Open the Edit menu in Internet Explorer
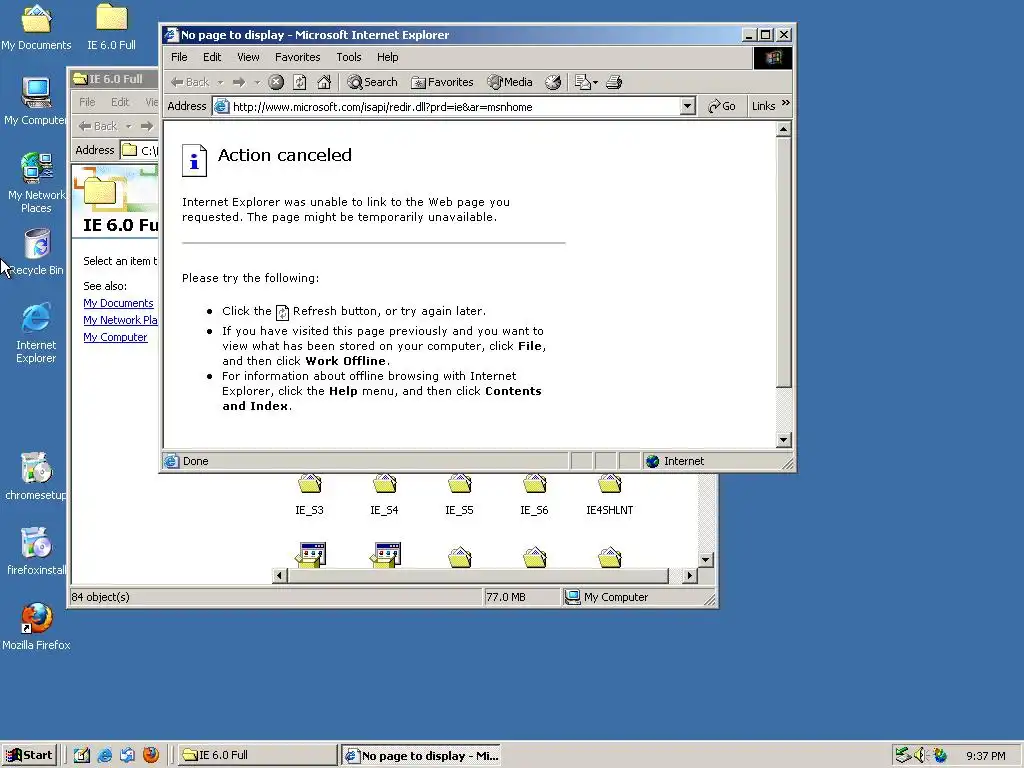This screenshot has width=1024, height=768. [x=212, y=57]
